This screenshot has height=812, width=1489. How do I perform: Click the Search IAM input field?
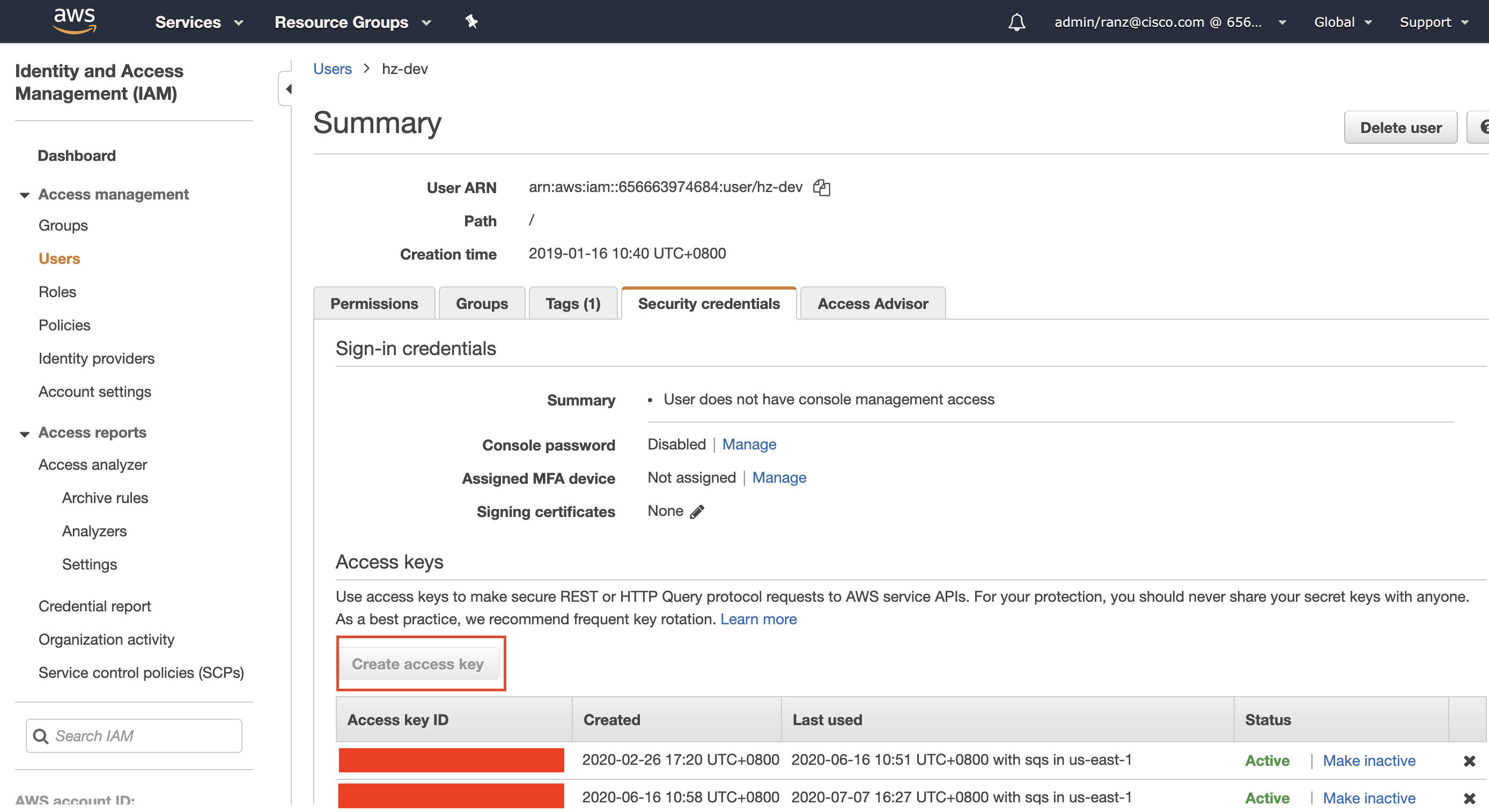(134, 736)
